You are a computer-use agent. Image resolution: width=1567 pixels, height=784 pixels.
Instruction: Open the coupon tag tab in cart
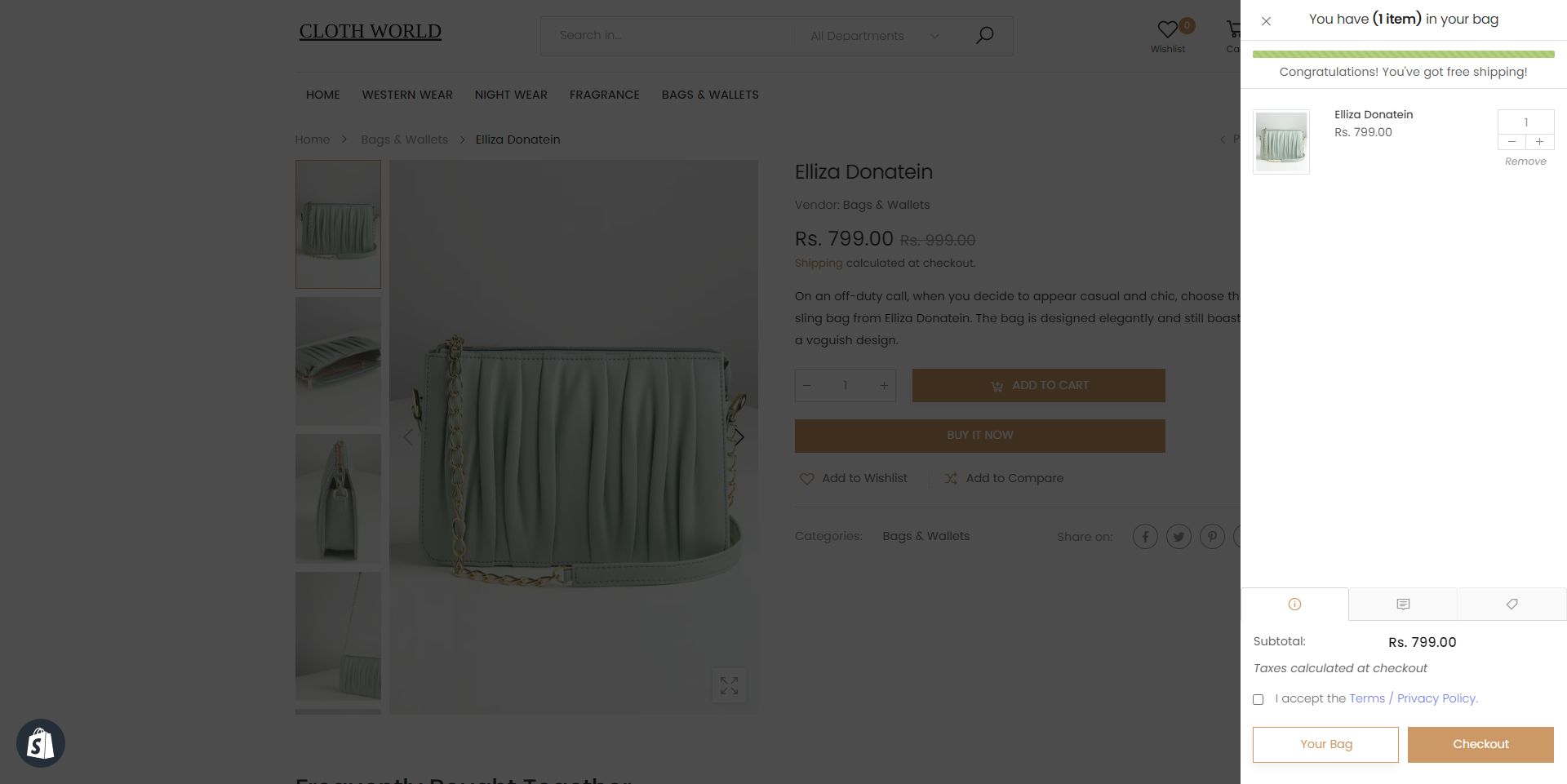tap(1512, 605)
